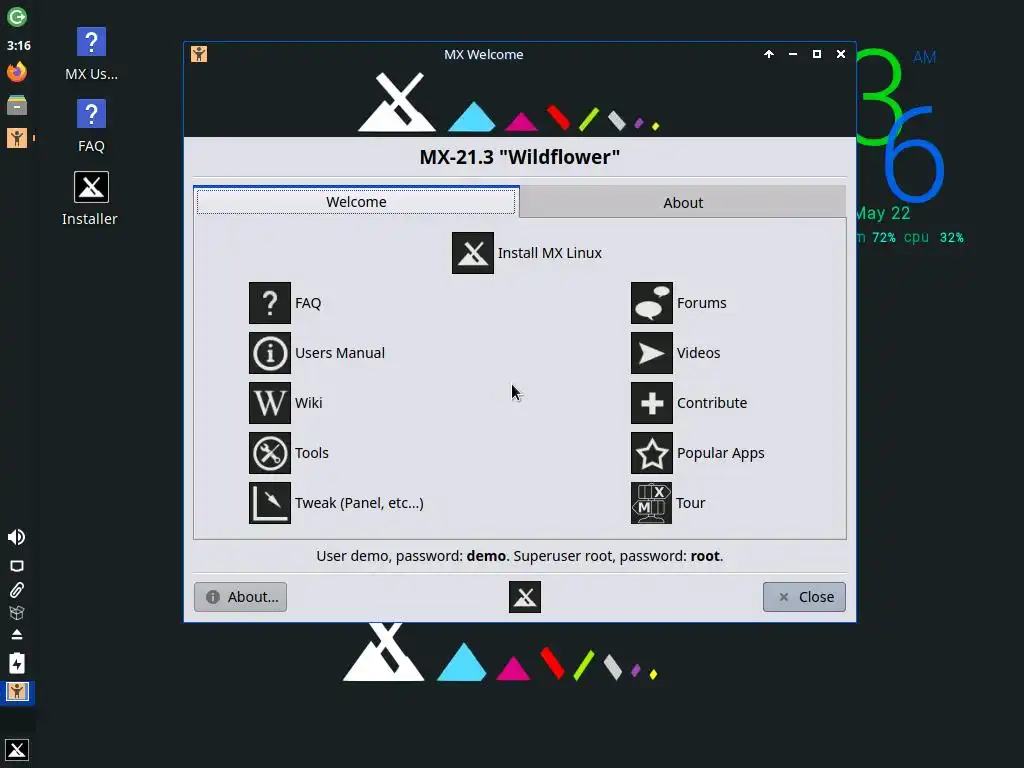Open Users Manual info icon
Screen dimensions: 1024x768
tap(269, 353)
